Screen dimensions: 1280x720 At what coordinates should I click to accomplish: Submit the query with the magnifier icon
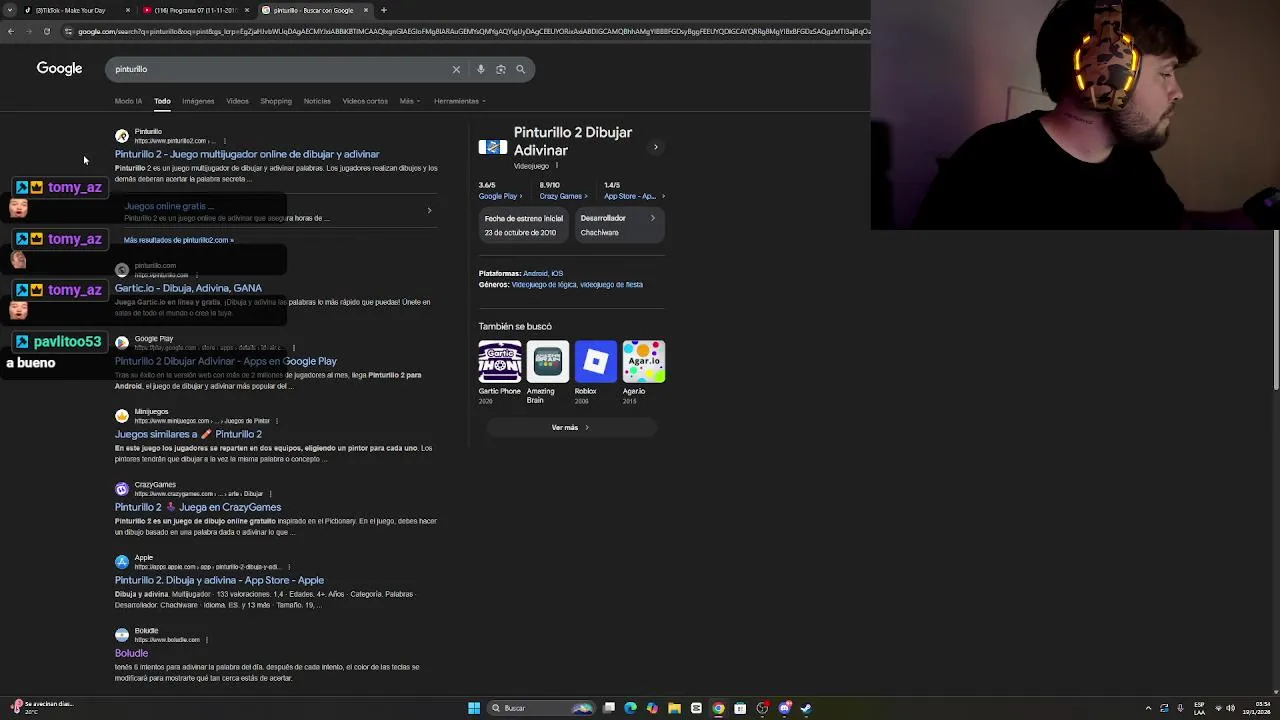pos(520,69)
